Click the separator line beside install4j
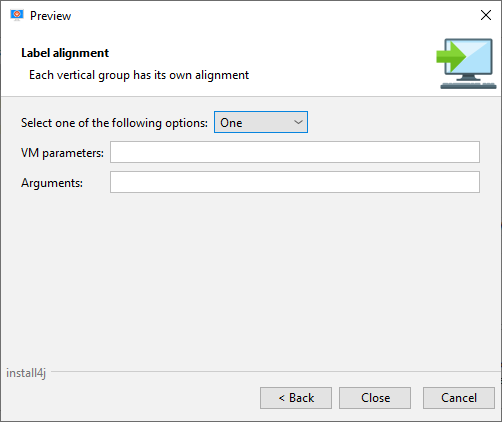 click(x=275, y=371)
